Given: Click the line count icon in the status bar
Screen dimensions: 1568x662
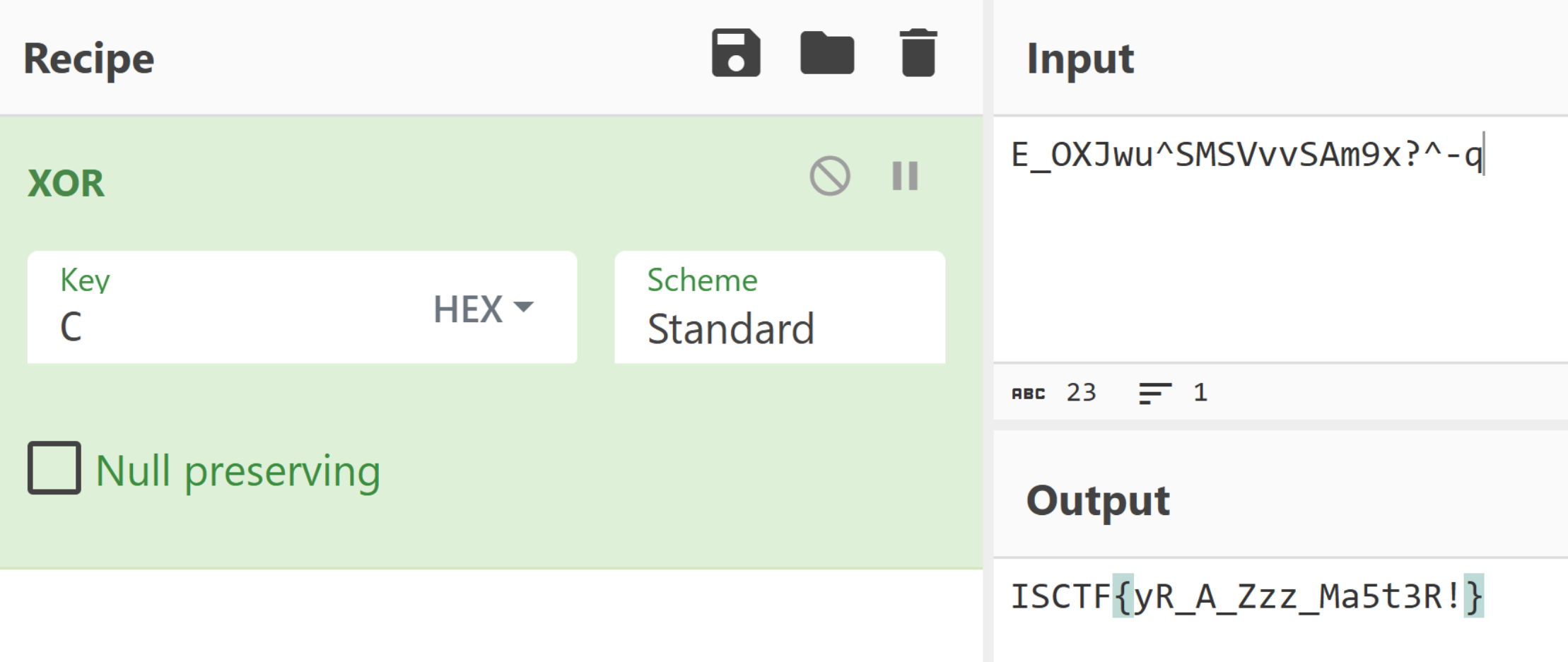Looking at the screenshot, I should [1154, 393].
